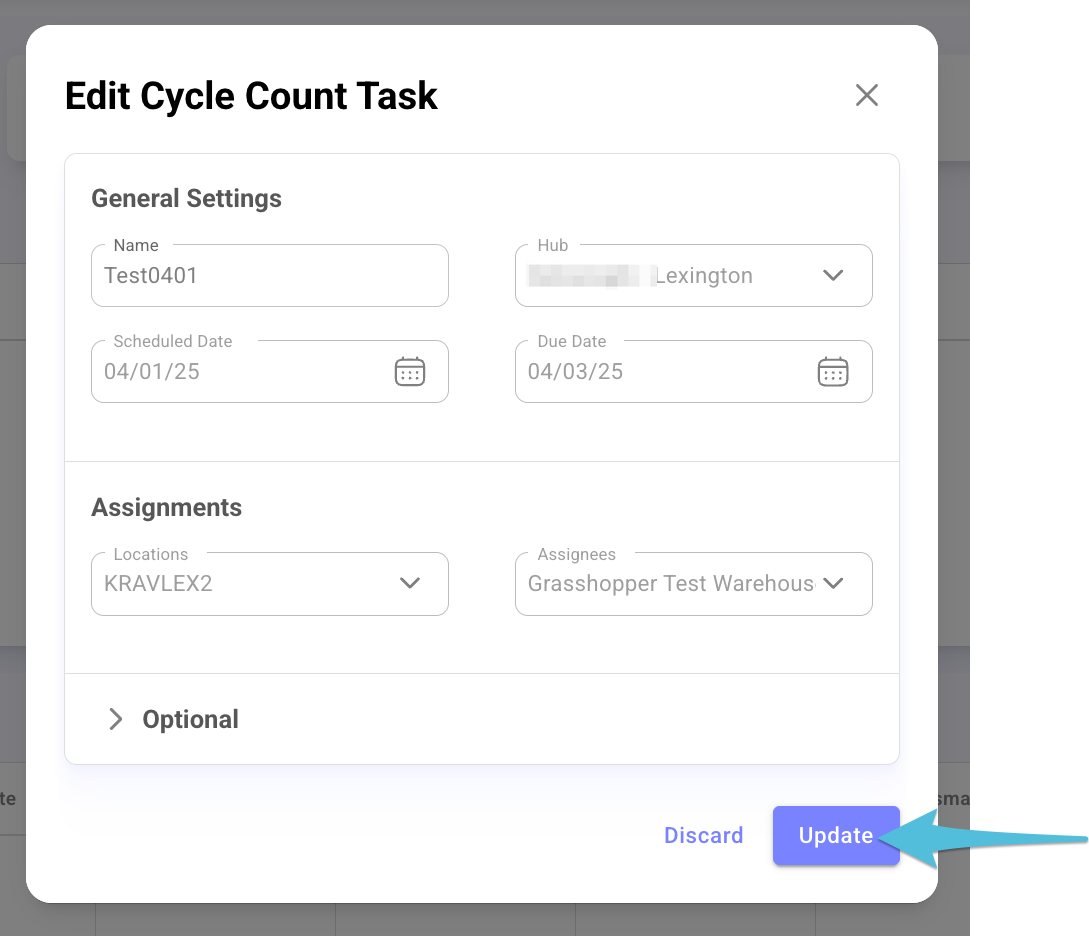The image size is (1089, 936).
Task: Click the Update button
Action: click(x=836, y=835)
